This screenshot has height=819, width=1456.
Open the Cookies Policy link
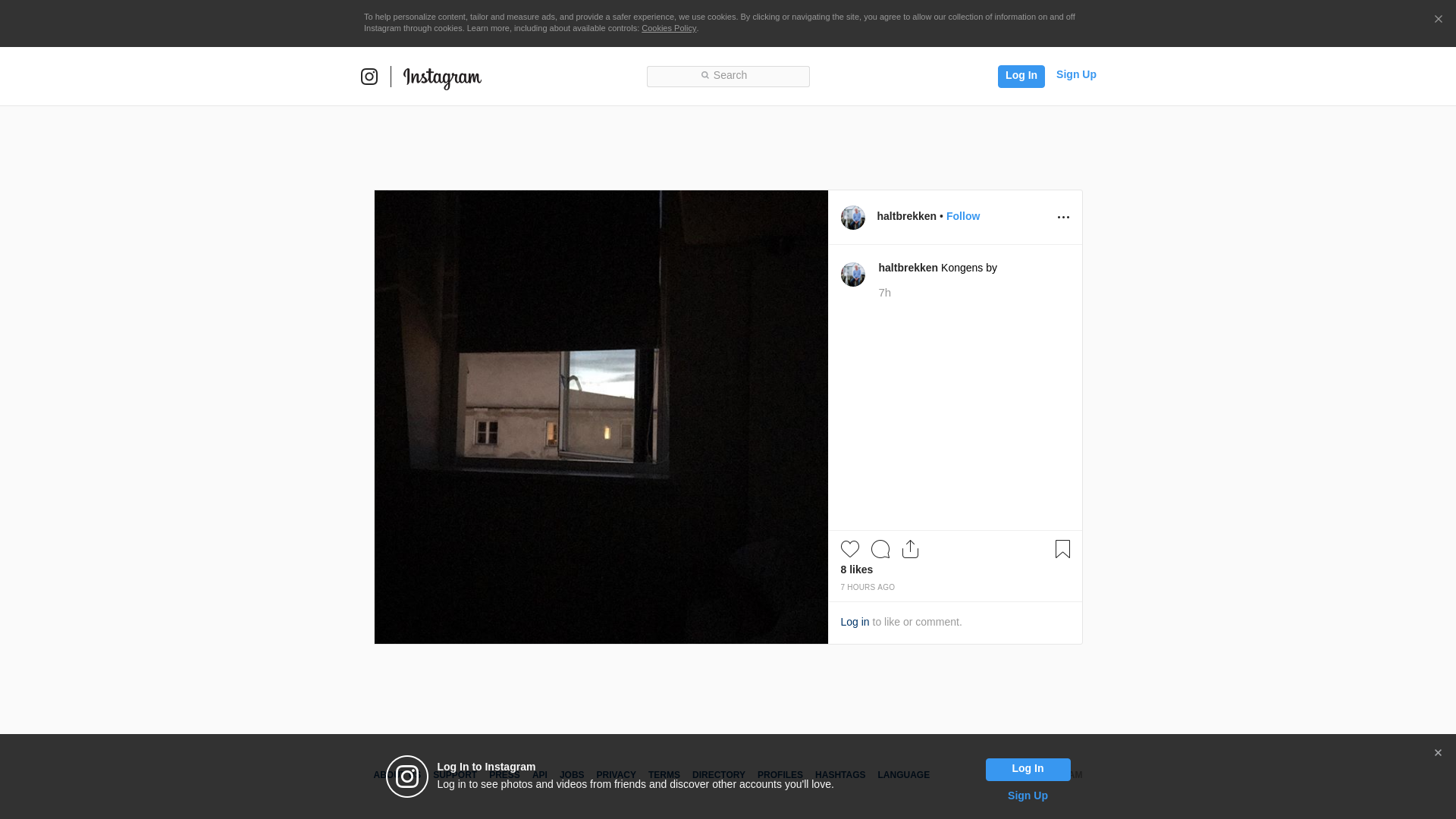click(x=669, y=28)
